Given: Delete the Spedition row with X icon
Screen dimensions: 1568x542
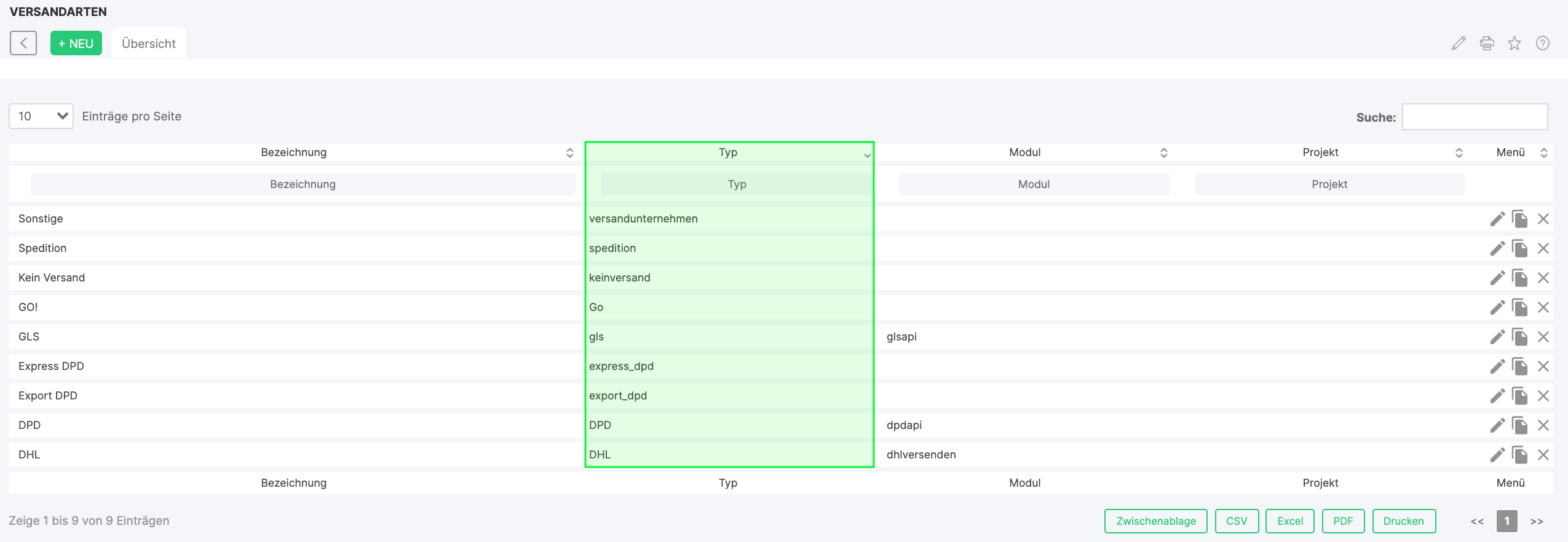Looking at the screenshot, I should [1543, 248].
